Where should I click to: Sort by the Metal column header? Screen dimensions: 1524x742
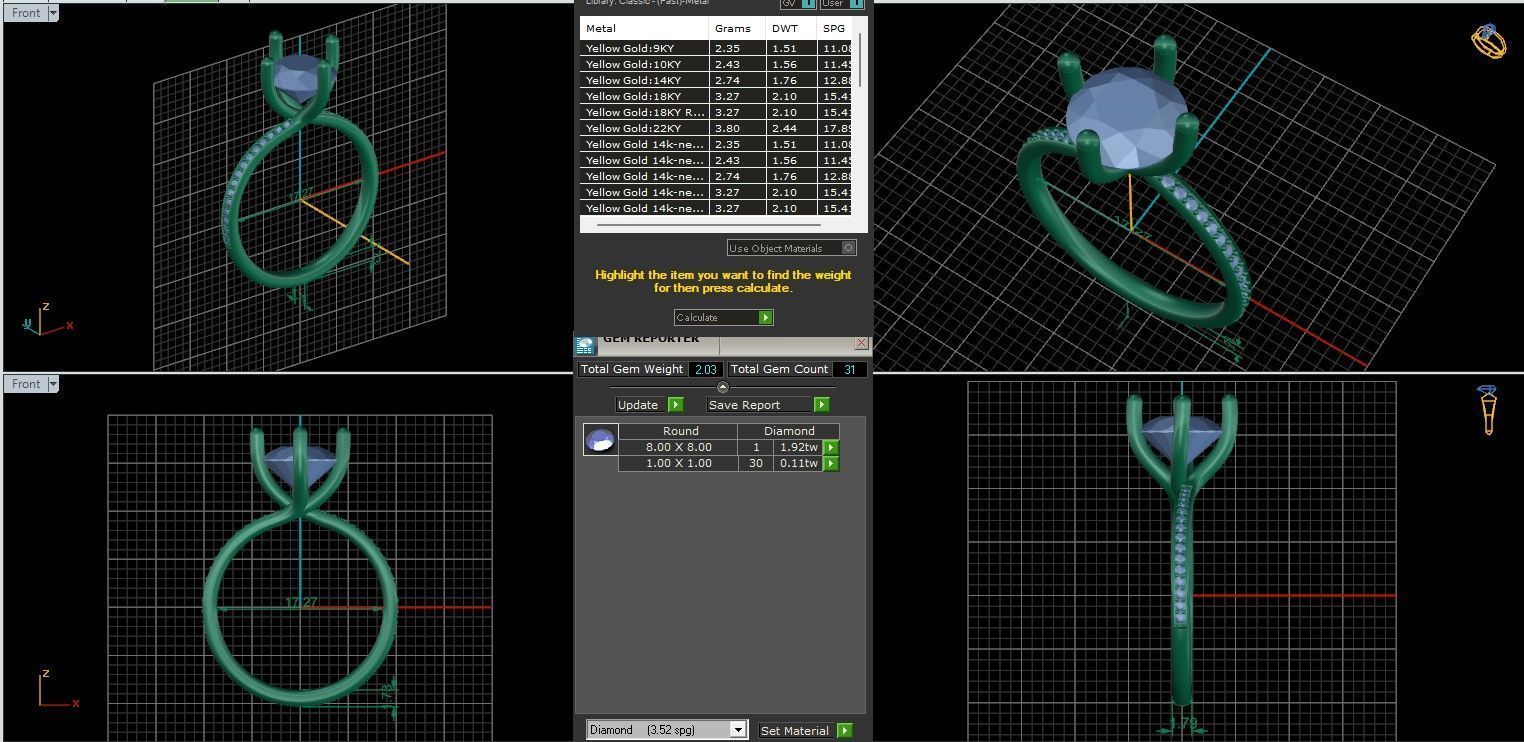pos(644,29)
